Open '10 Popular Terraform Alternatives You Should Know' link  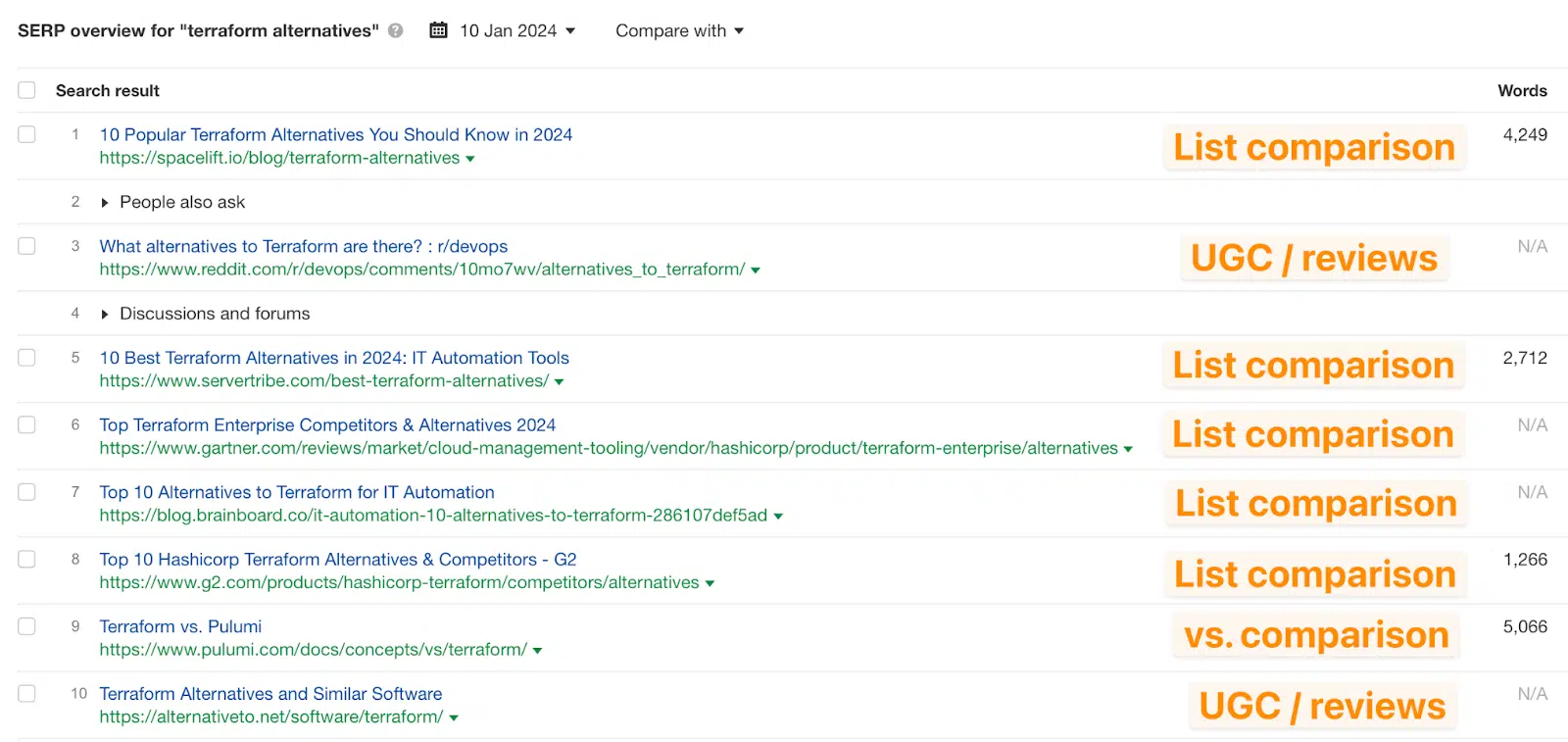[x=335, y=134]
